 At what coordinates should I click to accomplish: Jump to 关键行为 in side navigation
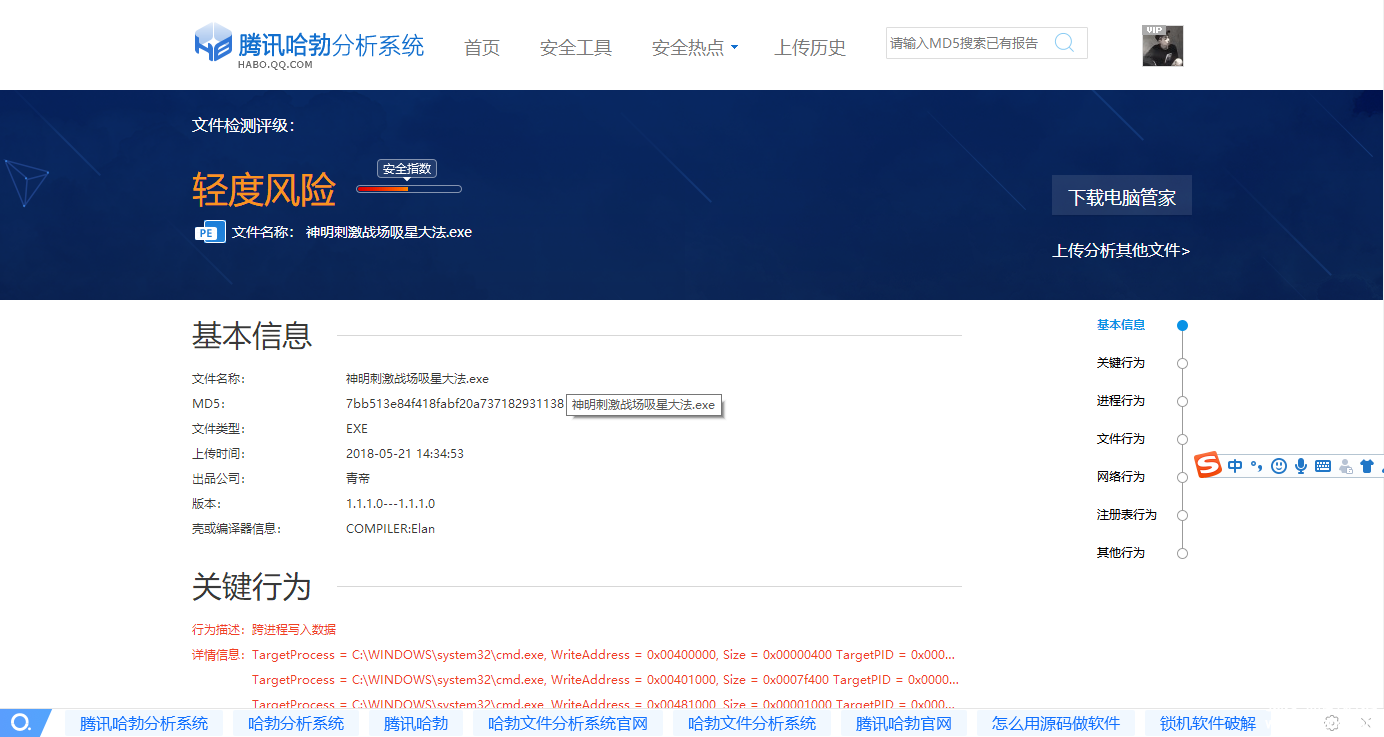point(1121,363)
